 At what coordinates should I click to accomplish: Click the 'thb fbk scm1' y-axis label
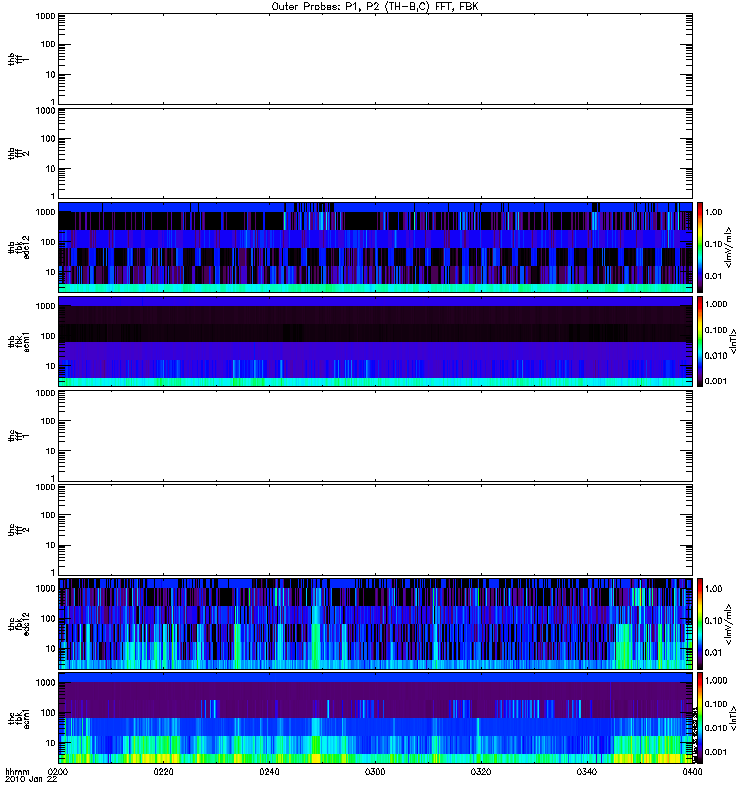18,341
